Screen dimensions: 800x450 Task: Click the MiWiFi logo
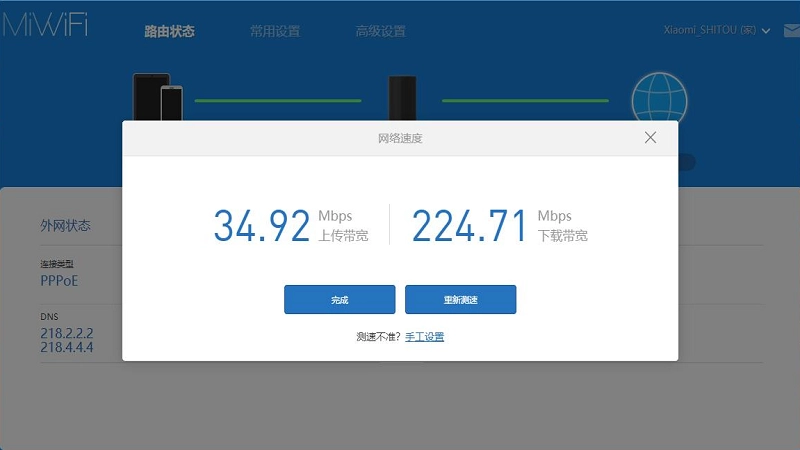45,24
